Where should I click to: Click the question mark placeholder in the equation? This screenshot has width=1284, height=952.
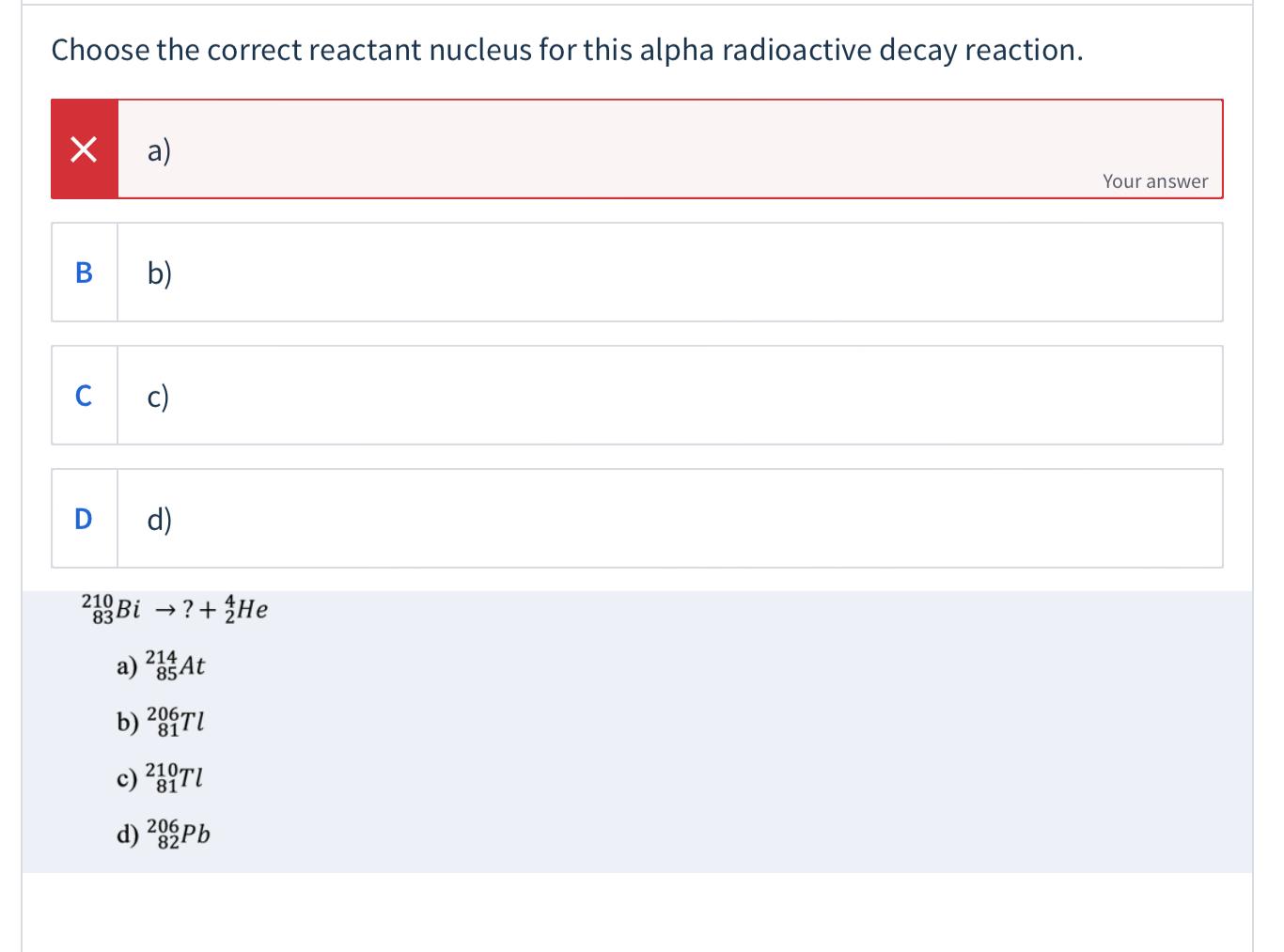(x=190, y=609)
